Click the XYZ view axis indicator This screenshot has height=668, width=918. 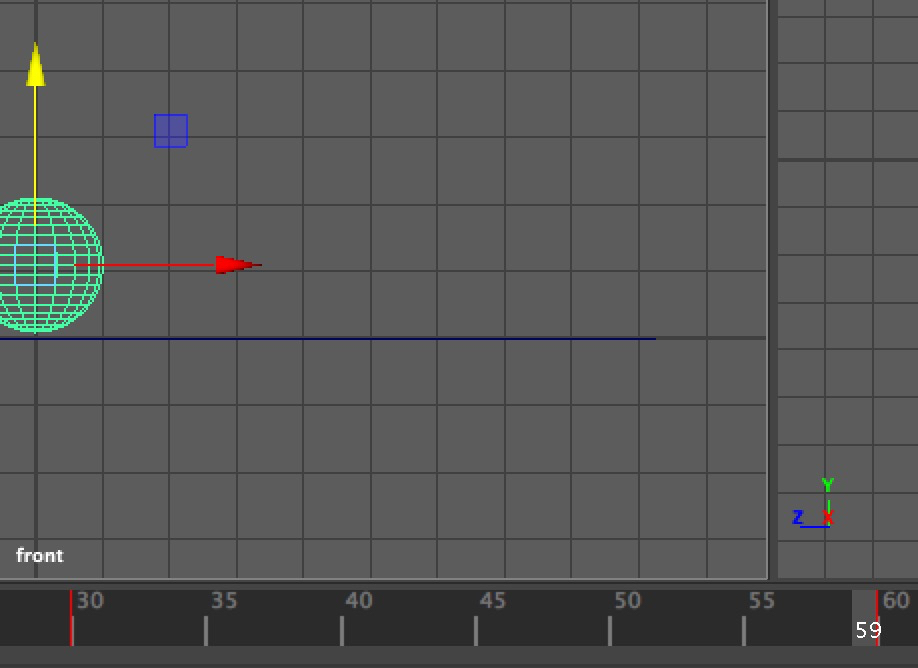click(814, 503)
